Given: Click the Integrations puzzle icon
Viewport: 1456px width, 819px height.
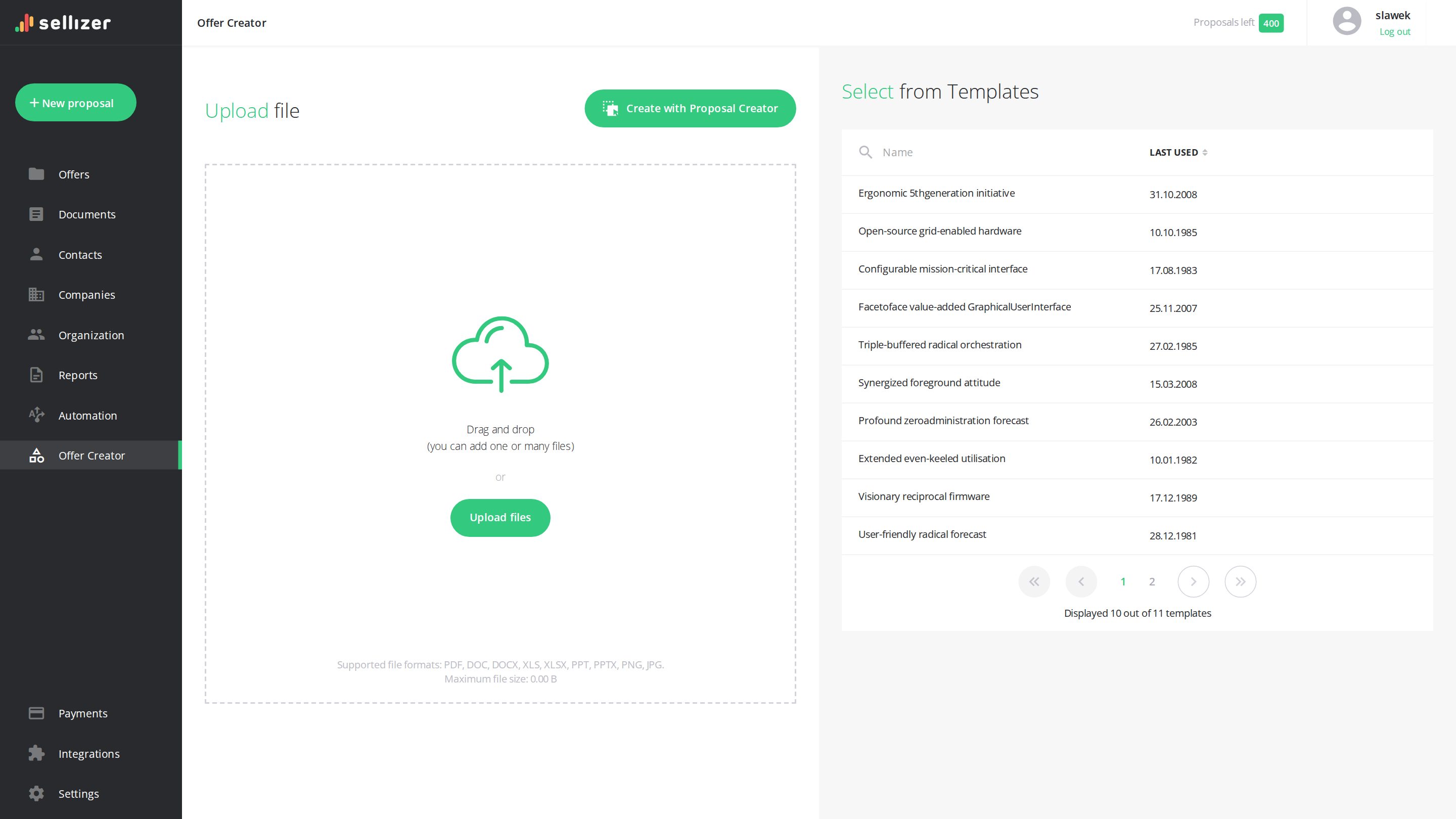Looking at the screenshot, I should (x=36, y=753).
